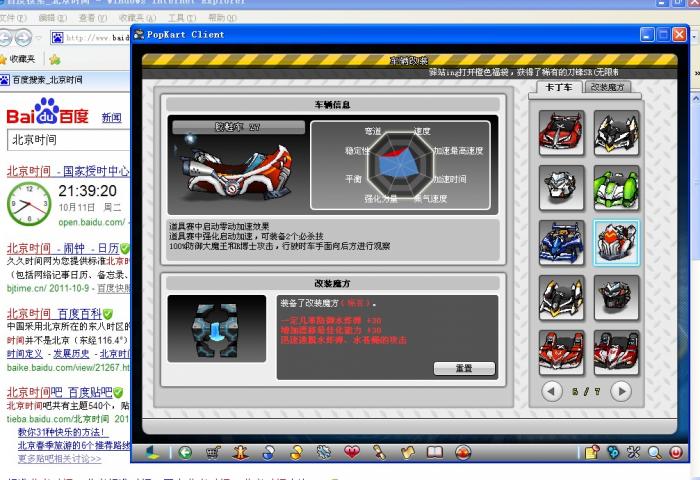The image size is (700, 480).
Task: Click the PopKart Client title bar icon
Action: click(x=139, y=34)
